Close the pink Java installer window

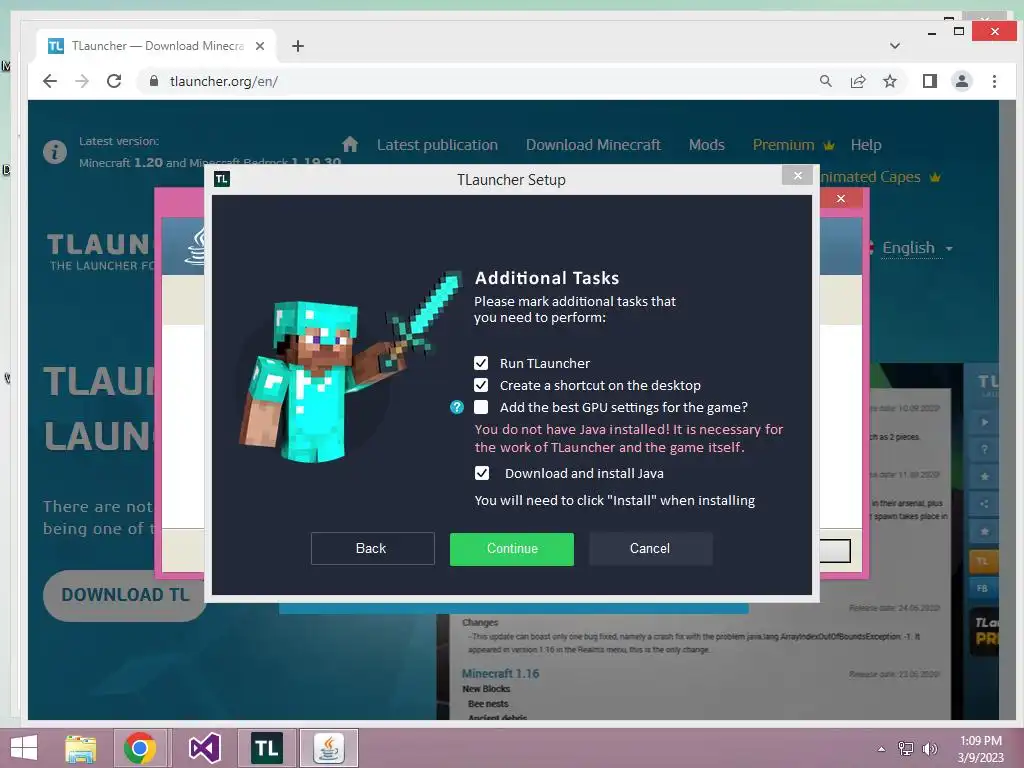tap(841, 199)
